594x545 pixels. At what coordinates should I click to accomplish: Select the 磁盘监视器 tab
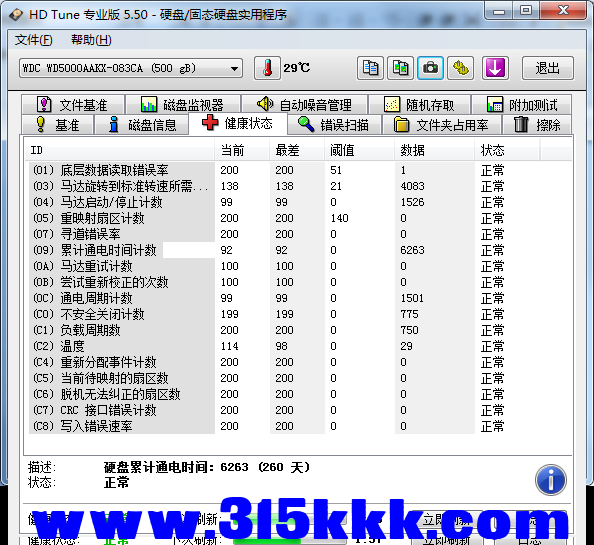click(x=183, y=104)
